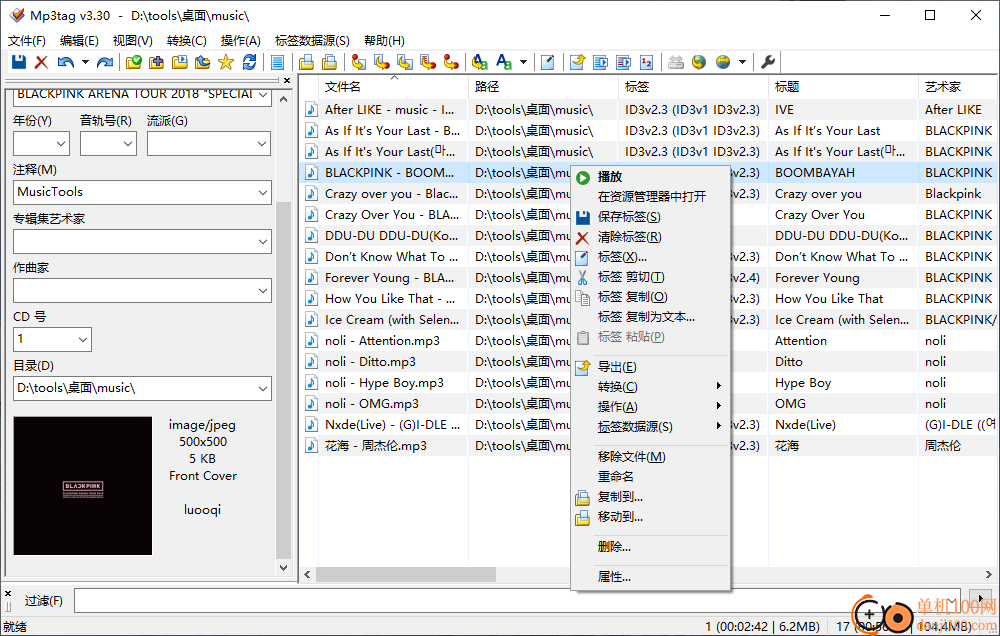Click the first globe tag source icon
The height and width of the screenshot is (636, 1000).
click(x=699, y=62)
